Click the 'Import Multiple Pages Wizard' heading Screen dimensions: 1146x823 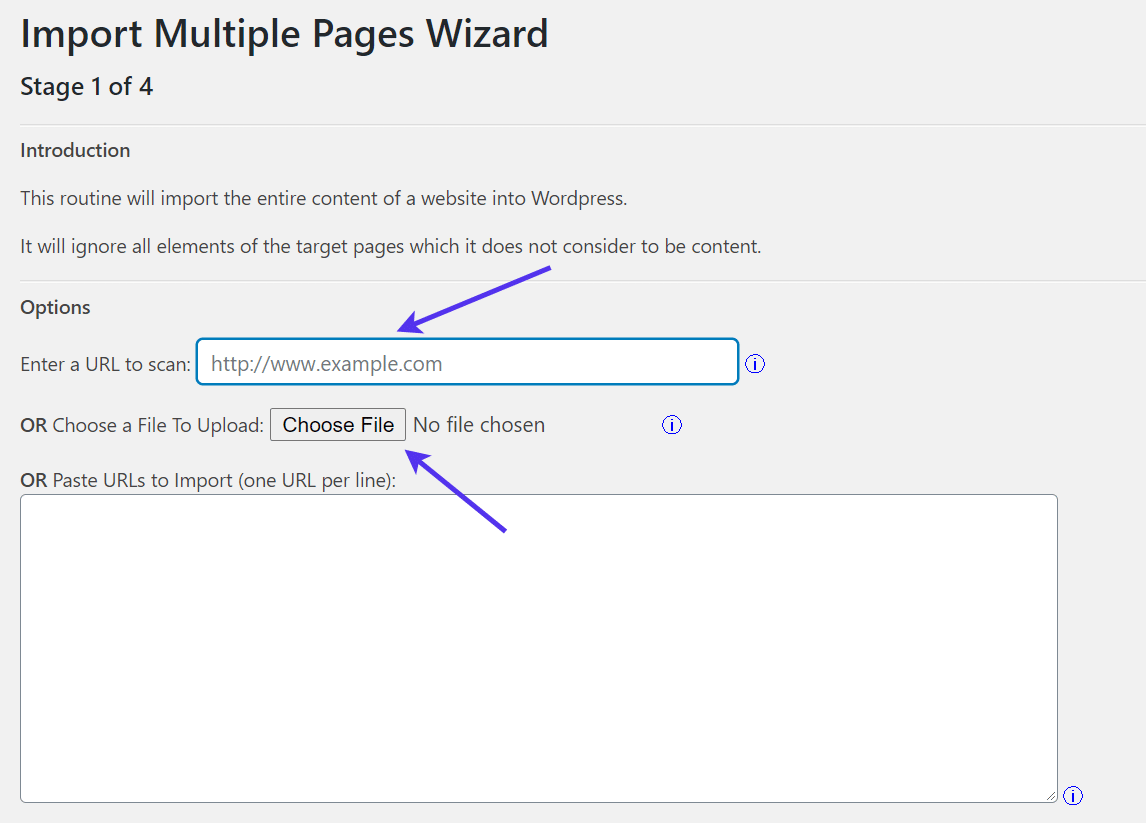click(x=284, y=34)
